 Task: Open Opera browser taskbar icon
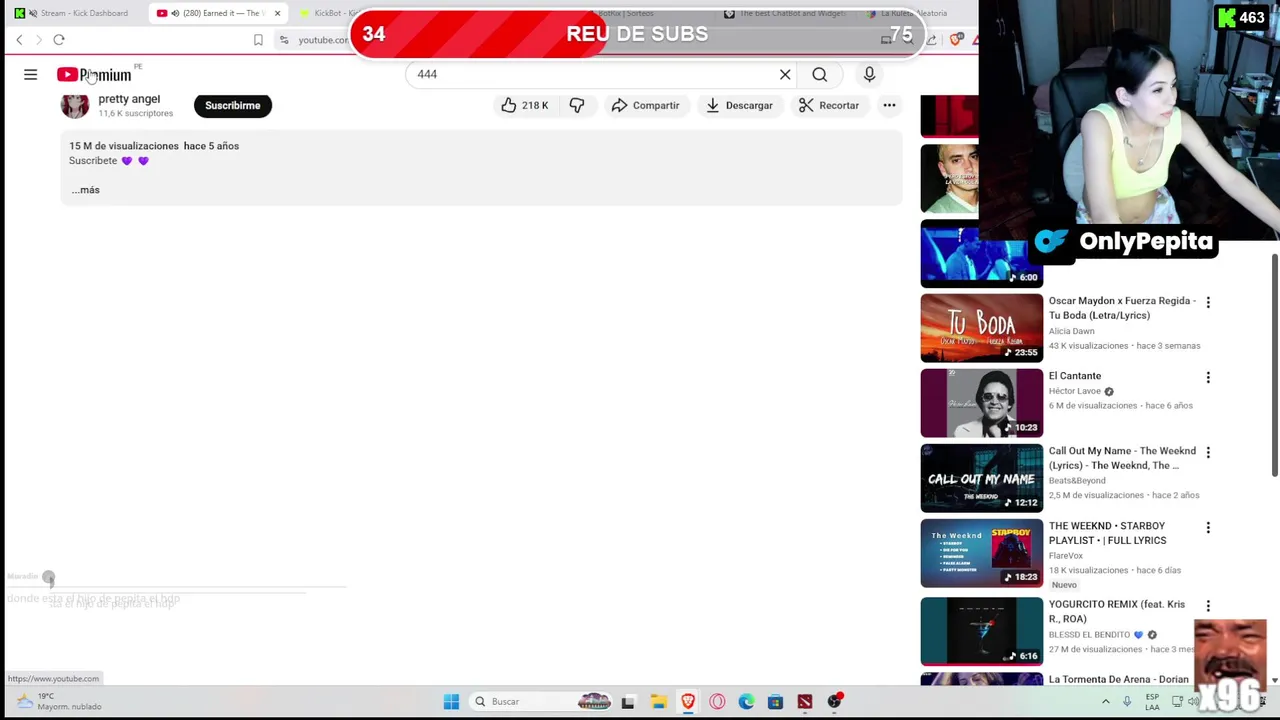[x=717, y=702]
